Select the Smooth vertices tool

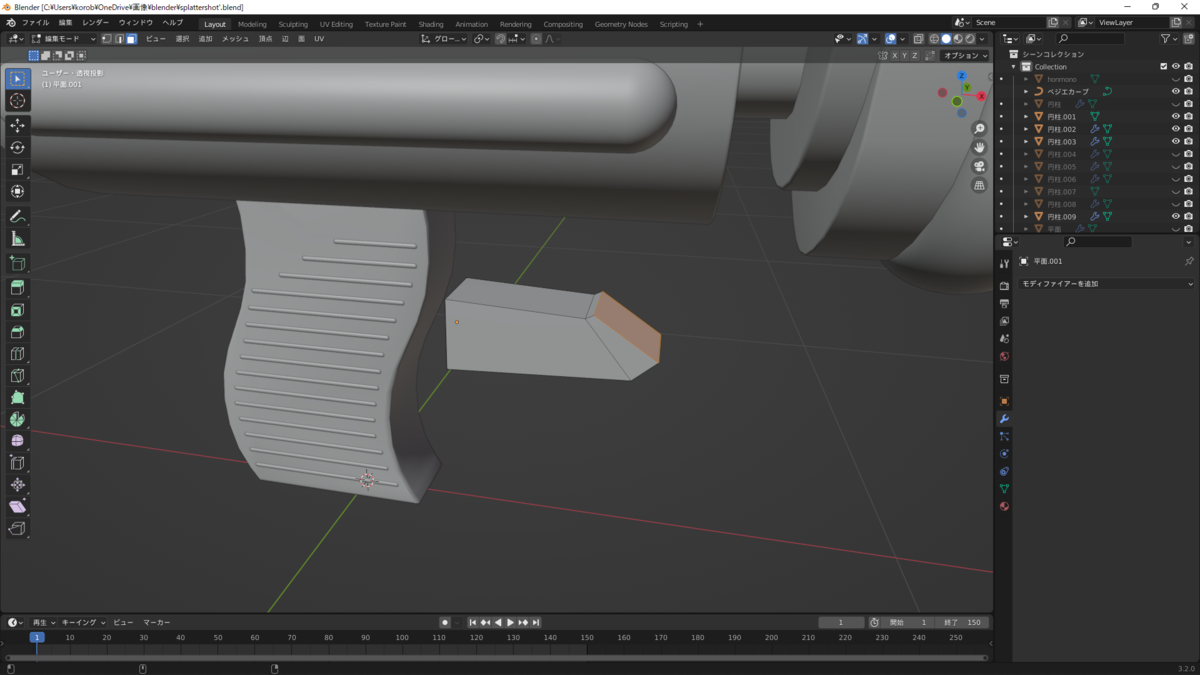pos(17,441)
